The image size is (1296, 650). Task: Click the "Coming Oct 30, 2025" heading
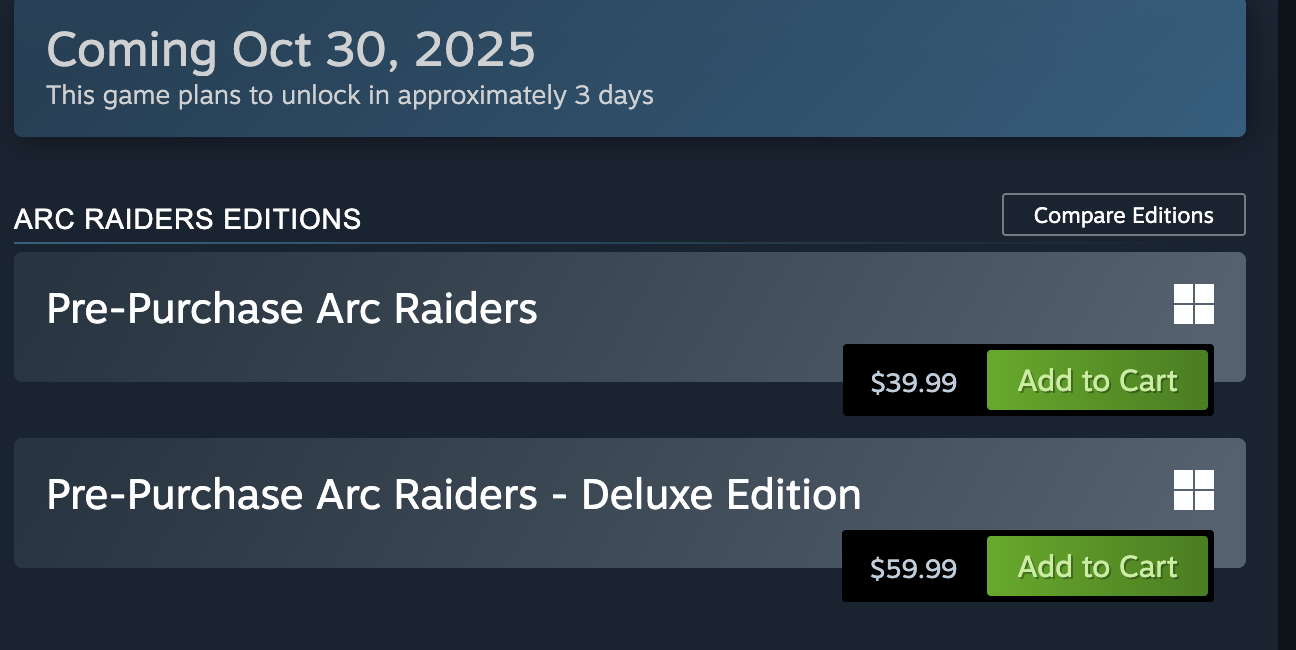click(x=291, y=50)
